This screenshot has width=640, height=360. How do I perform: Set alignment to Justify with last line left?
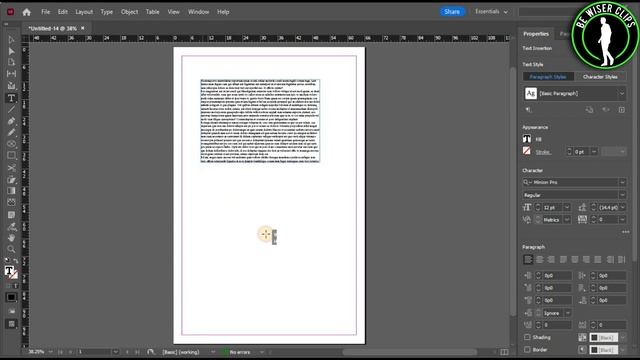click(563, 260)
